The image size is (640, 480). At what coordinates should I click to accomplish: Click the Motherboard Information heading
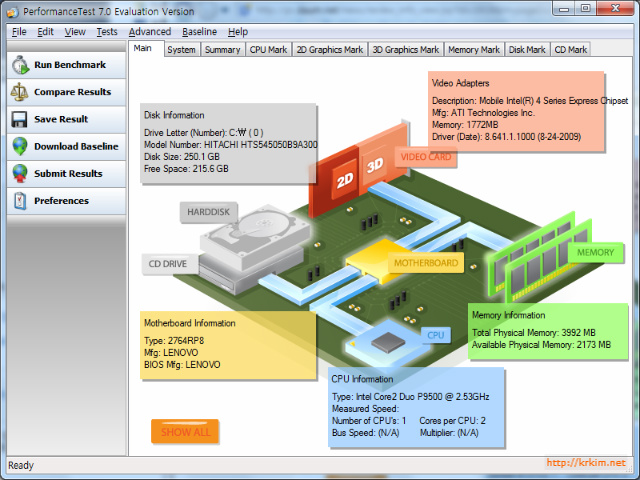click(x=190, y=323)
